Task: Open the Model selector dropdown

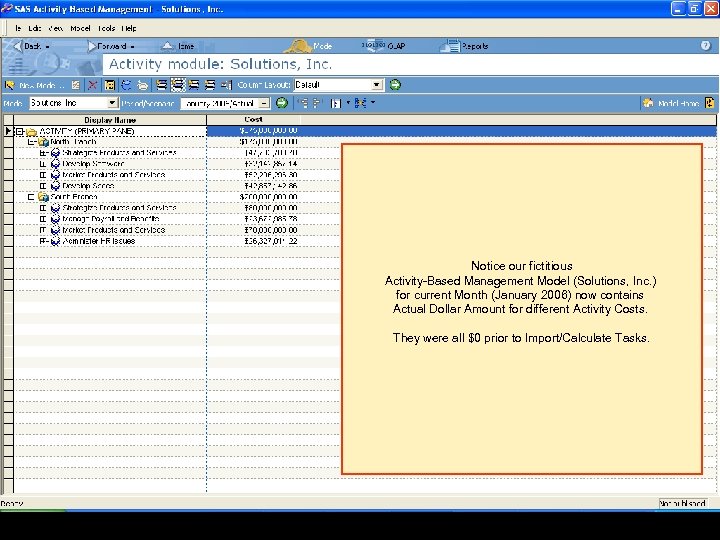Action: click(x=112, y=103)
